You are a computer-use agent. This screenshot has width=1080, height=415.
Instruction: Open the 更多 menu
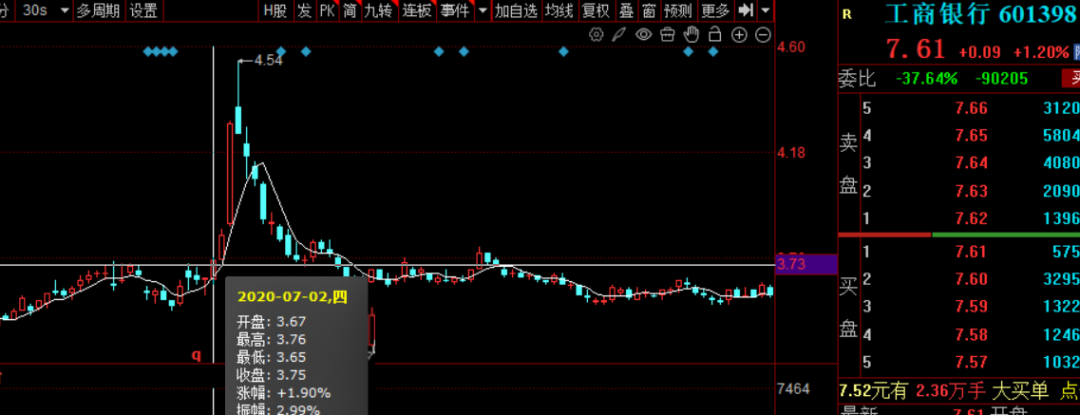point(715,10)
